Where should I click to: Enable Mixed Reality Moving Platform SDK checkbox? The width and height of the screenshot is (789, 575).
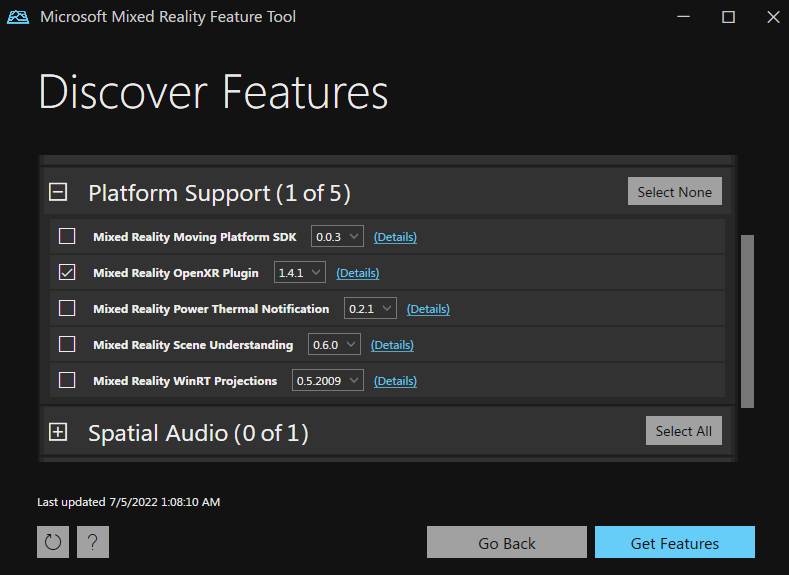pyautogui.click(x=67, y=237)
